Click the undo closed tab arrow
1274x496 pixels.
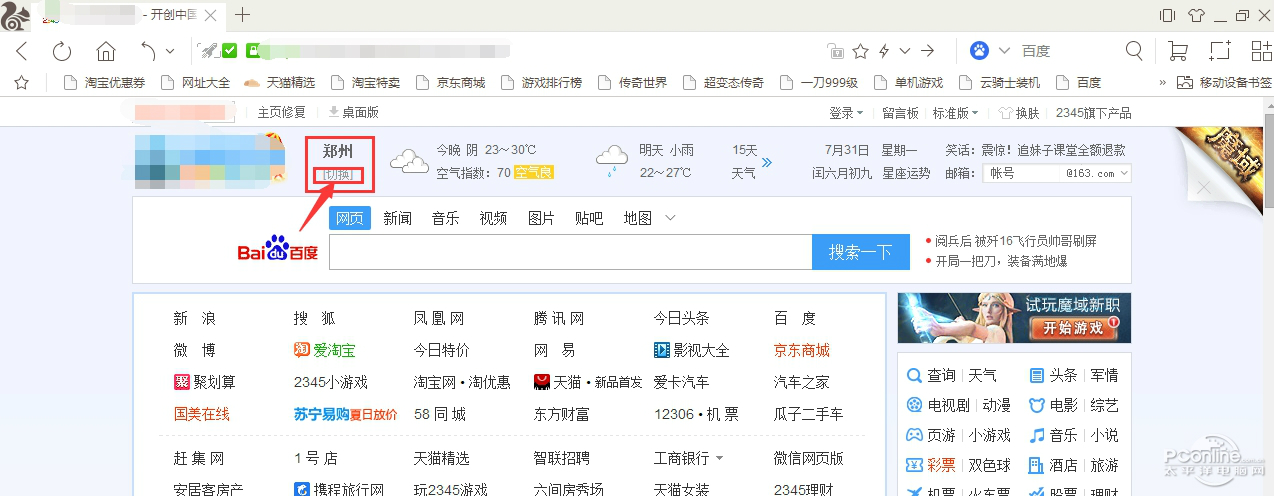pos(148,51)
